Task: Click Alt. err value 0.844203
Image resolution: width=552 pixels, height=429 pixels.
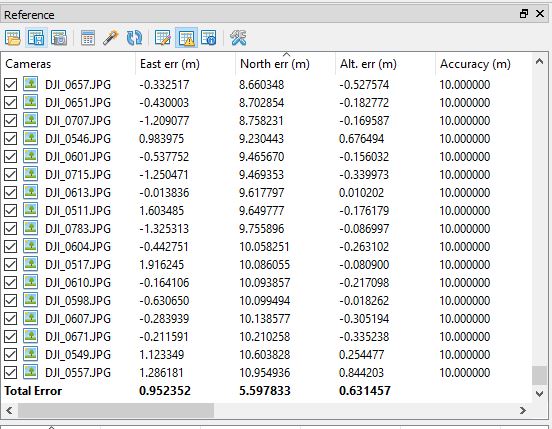Action: 361,373
